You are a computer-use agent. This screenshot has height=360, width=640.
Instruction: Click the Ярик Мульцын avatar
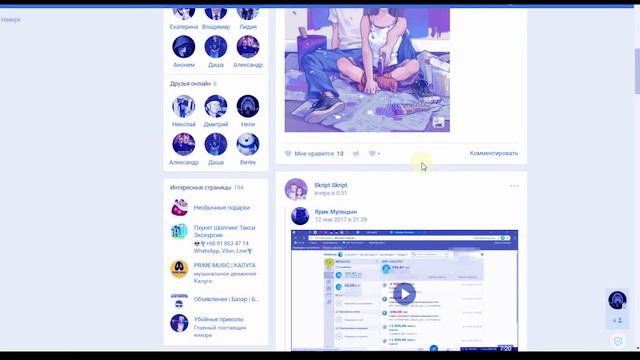[300, 216]
